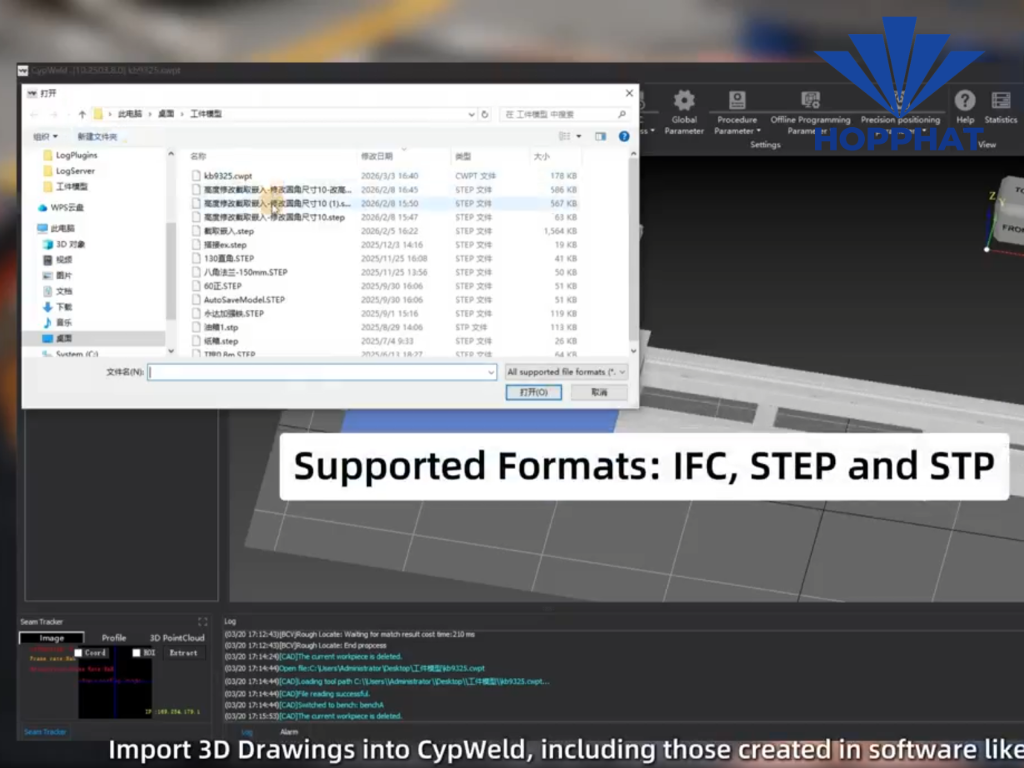
Task: Toggle the preview pane icon
Action: 600,136
